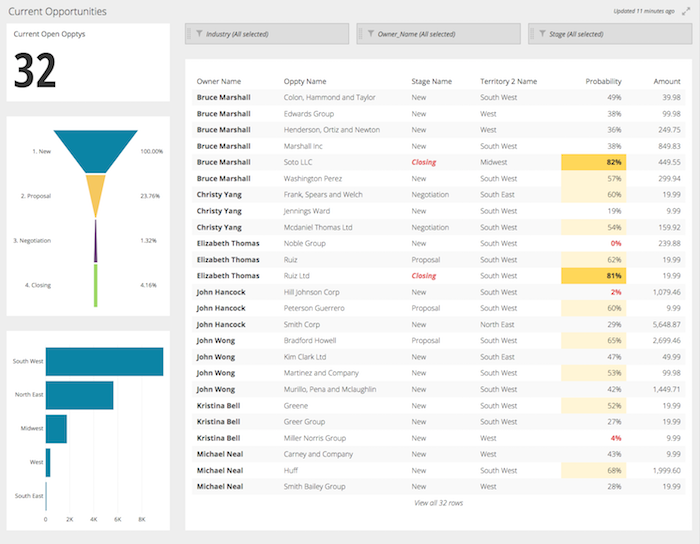Select Noble Group opportunity
Viewport: 700px width, 544px height.
click(304, 243)
